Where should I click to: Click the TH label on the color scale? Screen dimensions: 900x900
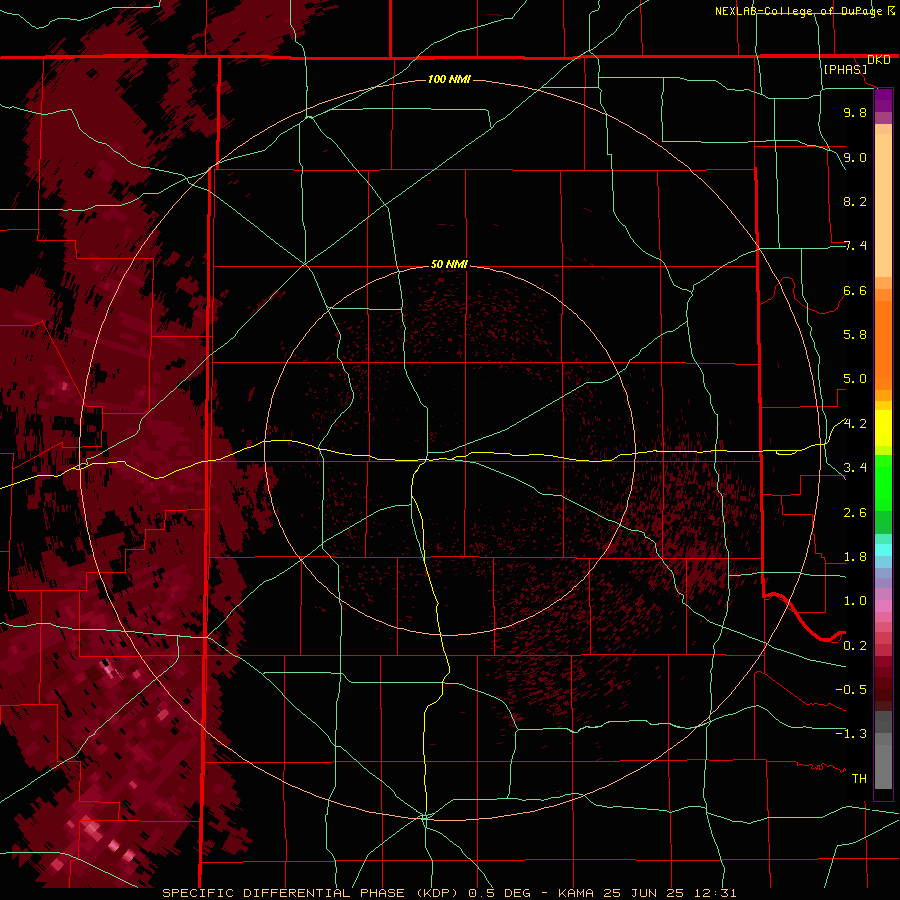(x=859, y=779)
